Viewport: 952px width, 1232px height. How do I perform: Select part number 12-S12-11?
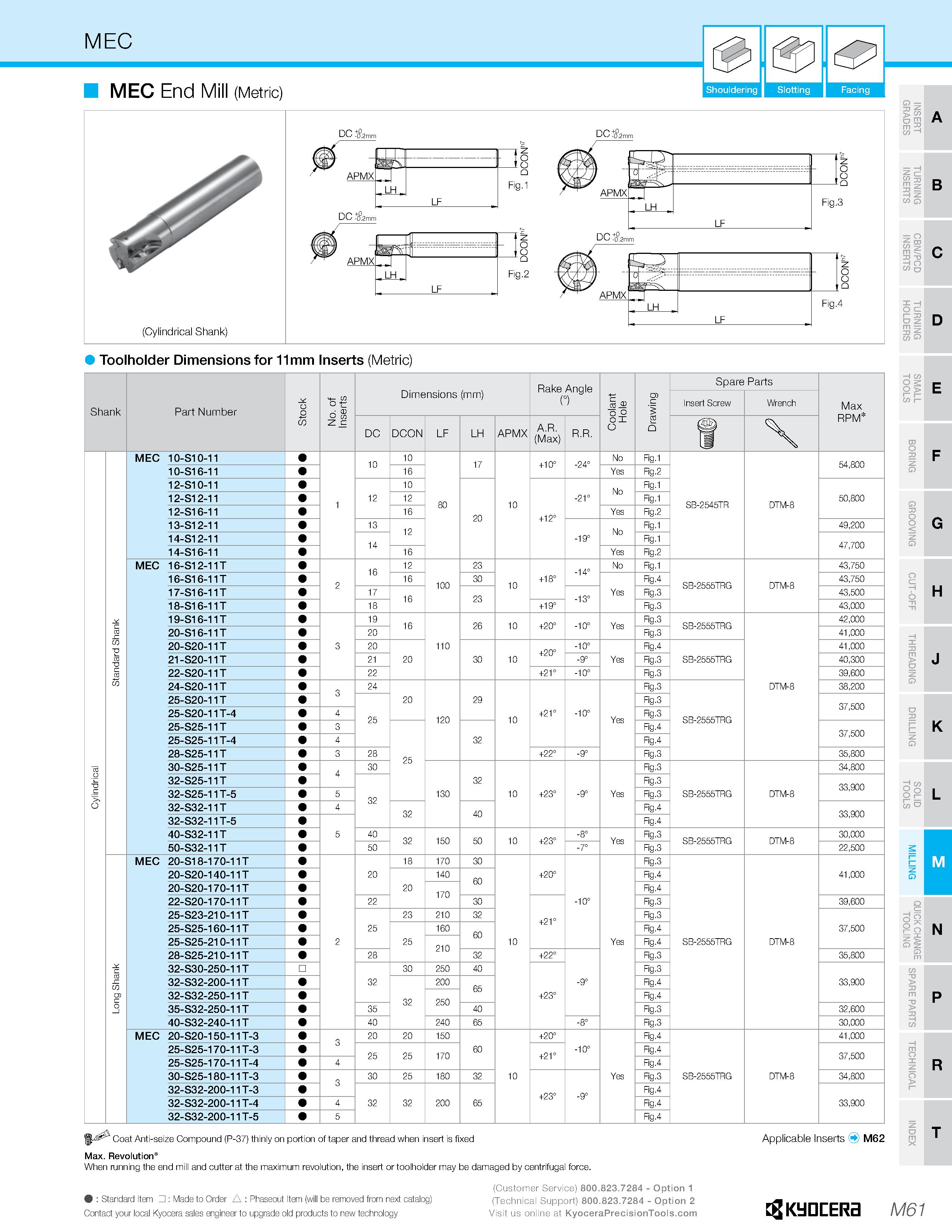(193, 499)
